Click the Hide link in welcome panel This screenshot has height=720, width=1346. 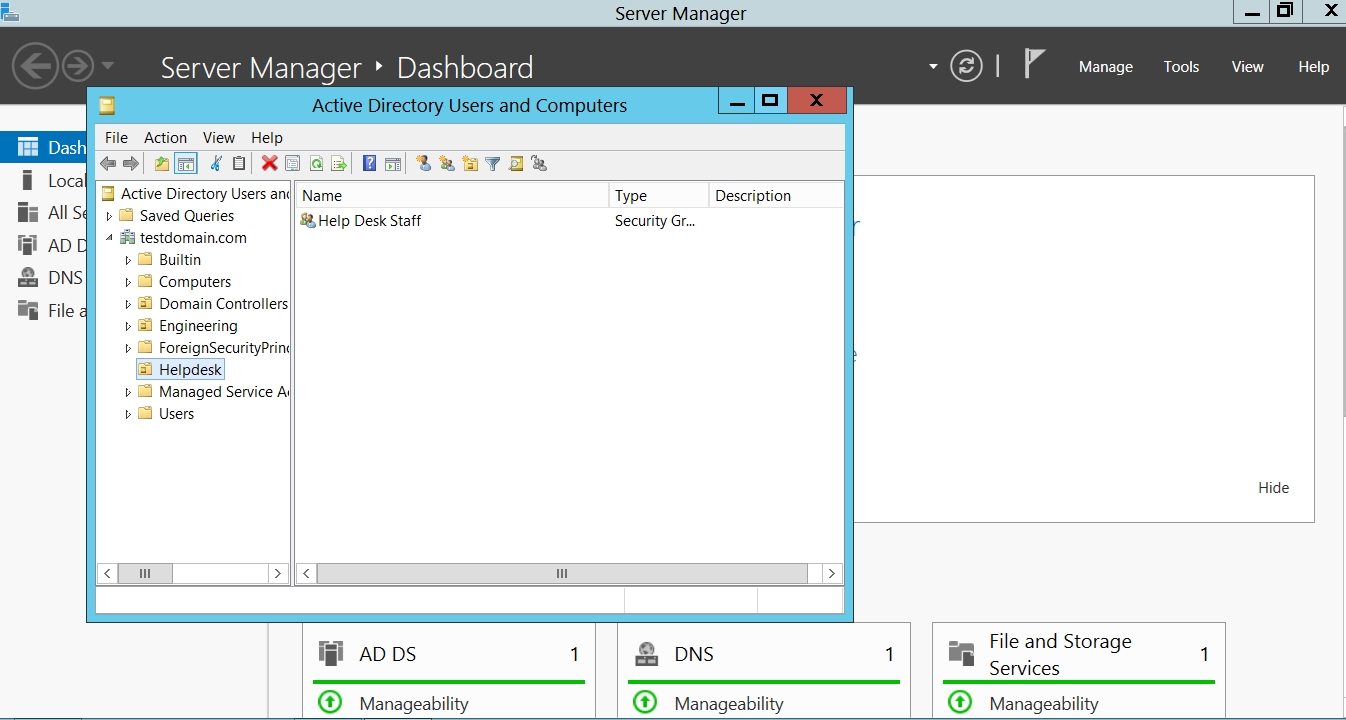[x=1273, y=488]
